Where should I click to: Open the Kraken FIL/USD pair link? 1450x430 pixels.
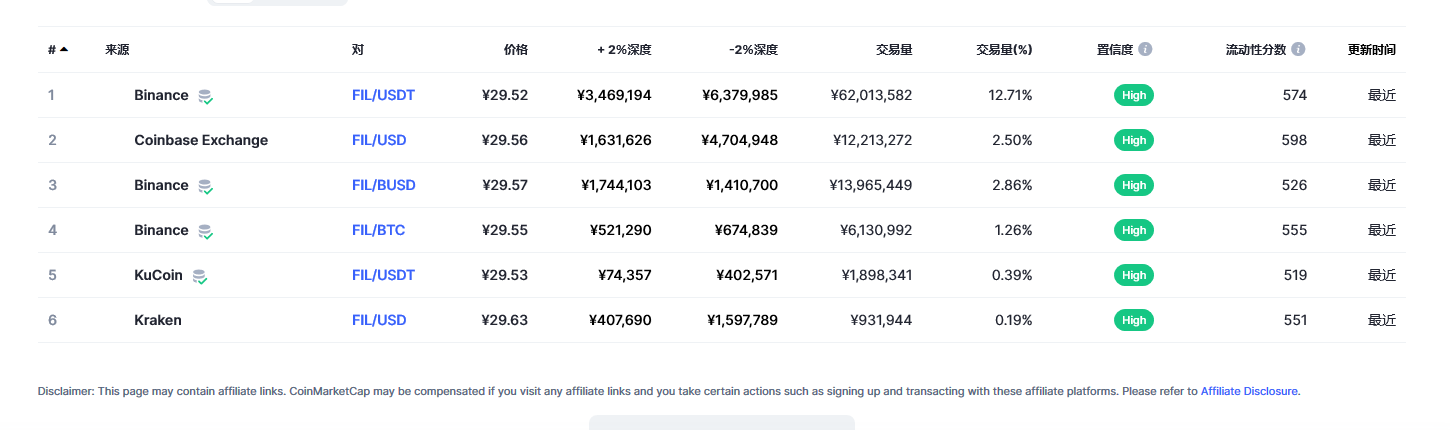click(x=379, y=320)
